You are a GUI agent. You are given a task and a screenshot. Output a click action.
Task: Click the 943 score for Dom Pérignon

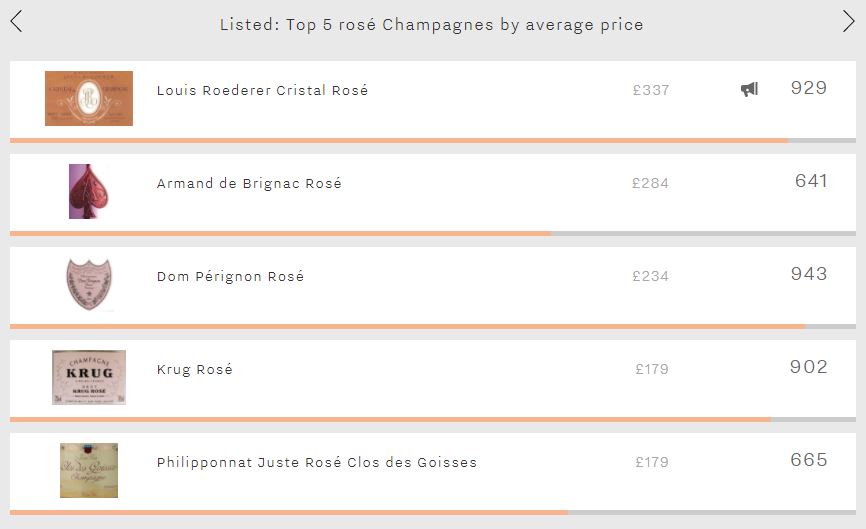809,274
